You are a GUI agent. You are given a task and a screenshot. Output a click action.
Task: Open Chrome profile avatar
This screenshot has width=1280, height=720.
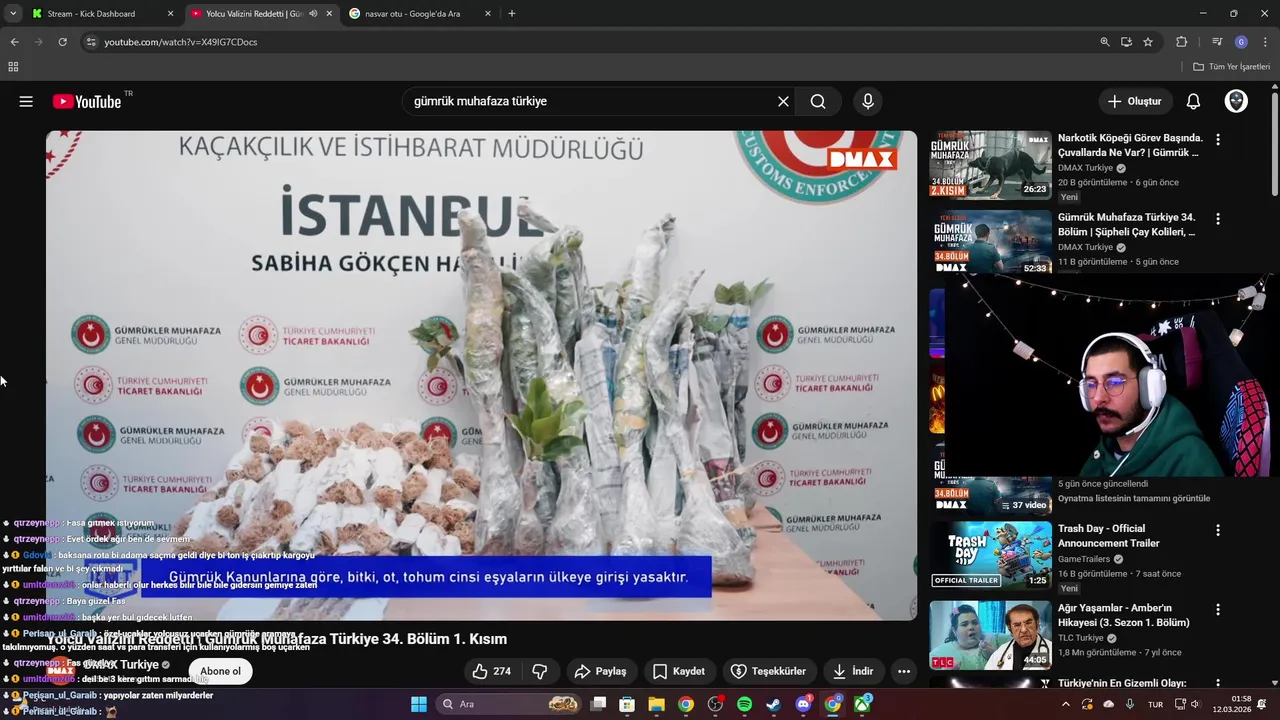point(1241,42)
